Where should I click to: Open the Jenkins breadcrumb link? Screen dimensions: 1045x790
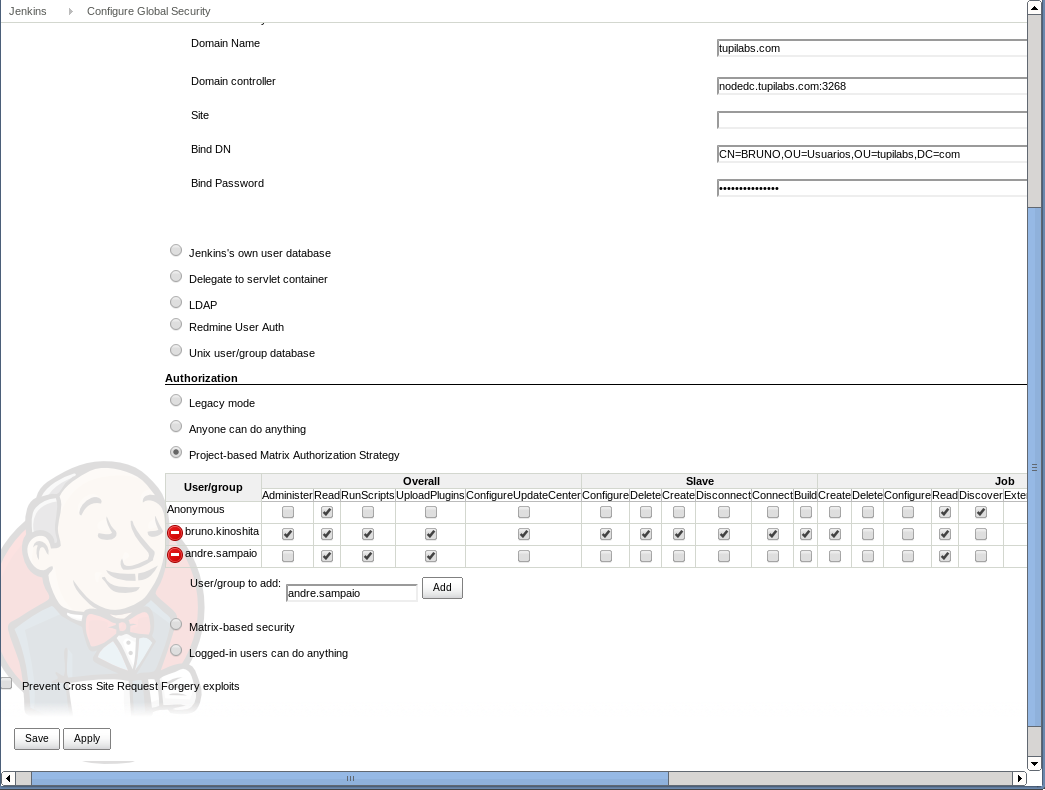(27, 11)
